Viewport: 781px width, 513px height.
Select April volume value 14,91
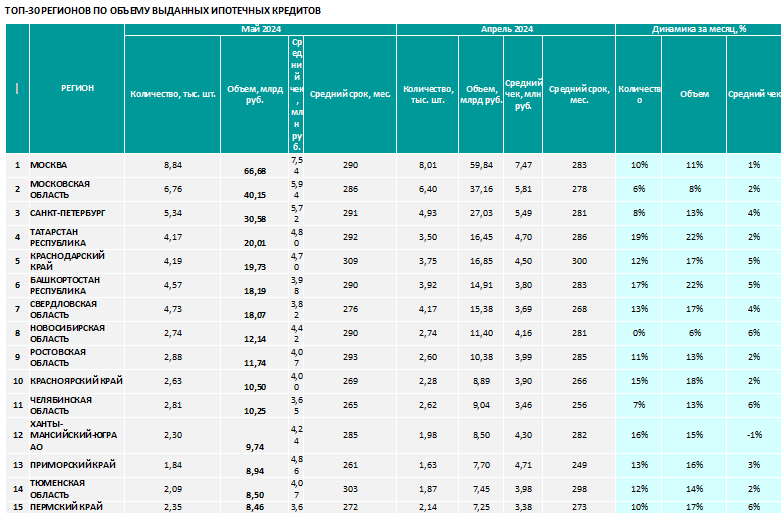coord(481,285)
